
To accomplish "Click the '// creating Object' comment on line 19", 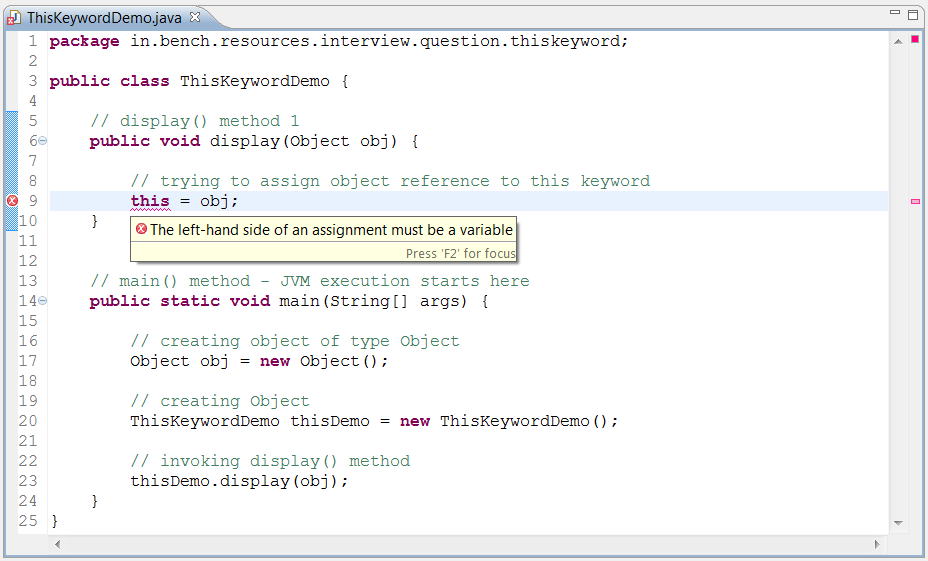I will pyautogui.click(x=220, y=401).
